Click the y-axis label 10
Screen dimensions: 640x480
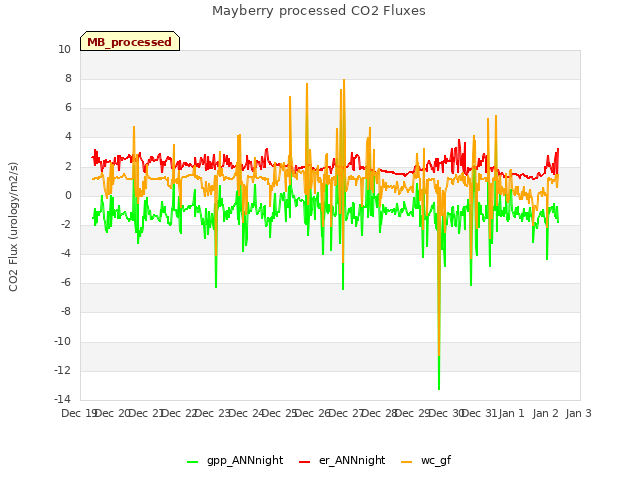point(64,49)
